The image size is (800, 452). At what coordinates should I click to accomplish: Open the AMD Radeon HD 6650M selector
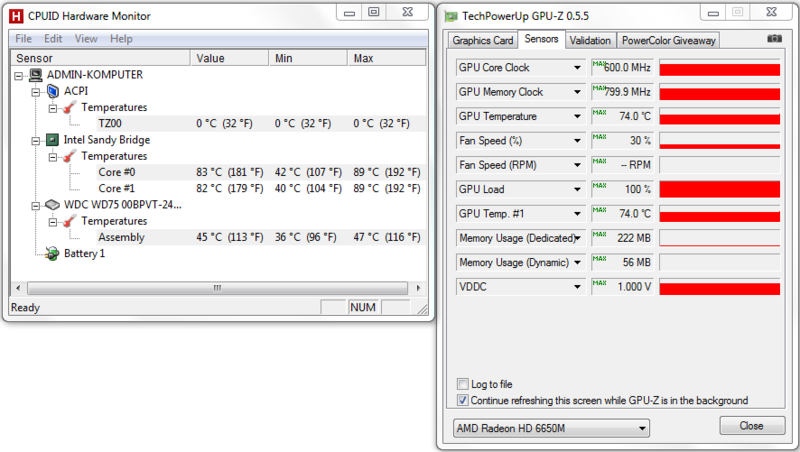pyautogui.click(x=551, y=428)
